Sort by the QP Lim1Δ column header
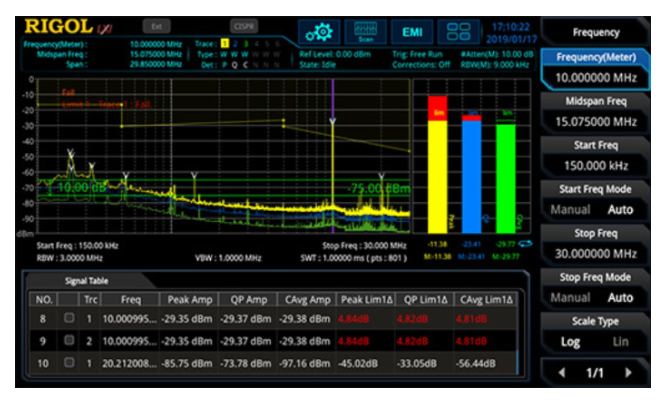The image size is (657, 403). pos(425,300)
